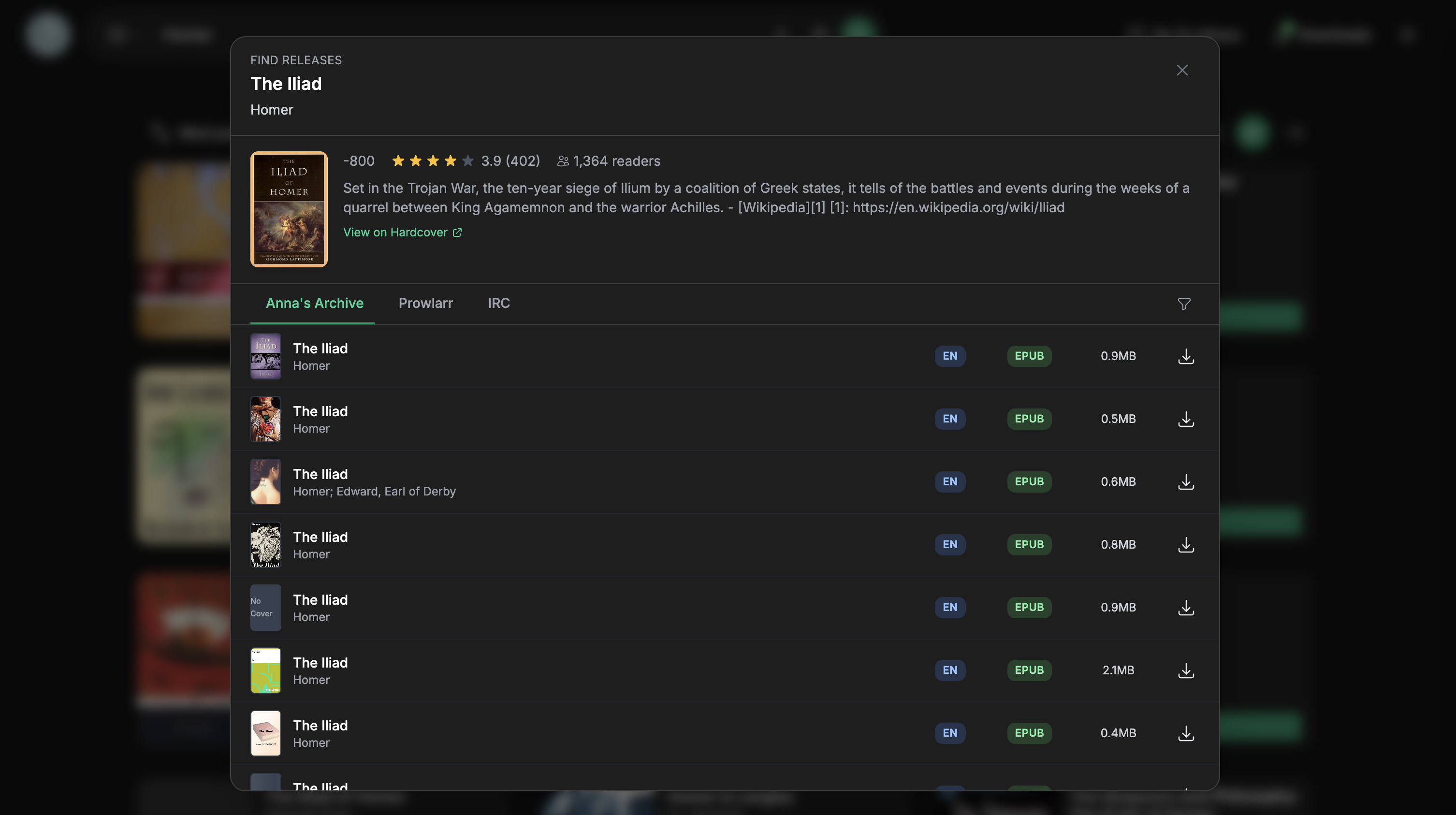1456x815 pixels.
Task: Switch to the Prowlarr tab
Action: coord(425,303)
